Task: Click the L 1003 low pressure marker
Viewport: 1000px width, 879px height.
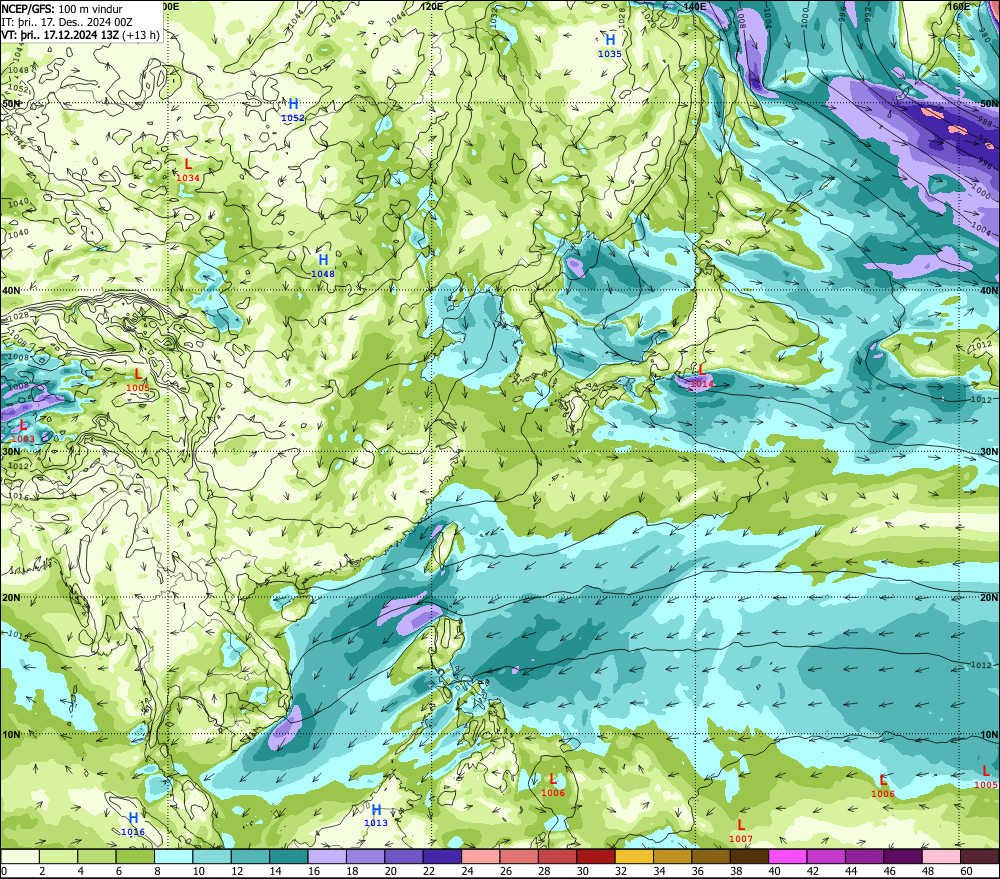Action: pos(23,431)
